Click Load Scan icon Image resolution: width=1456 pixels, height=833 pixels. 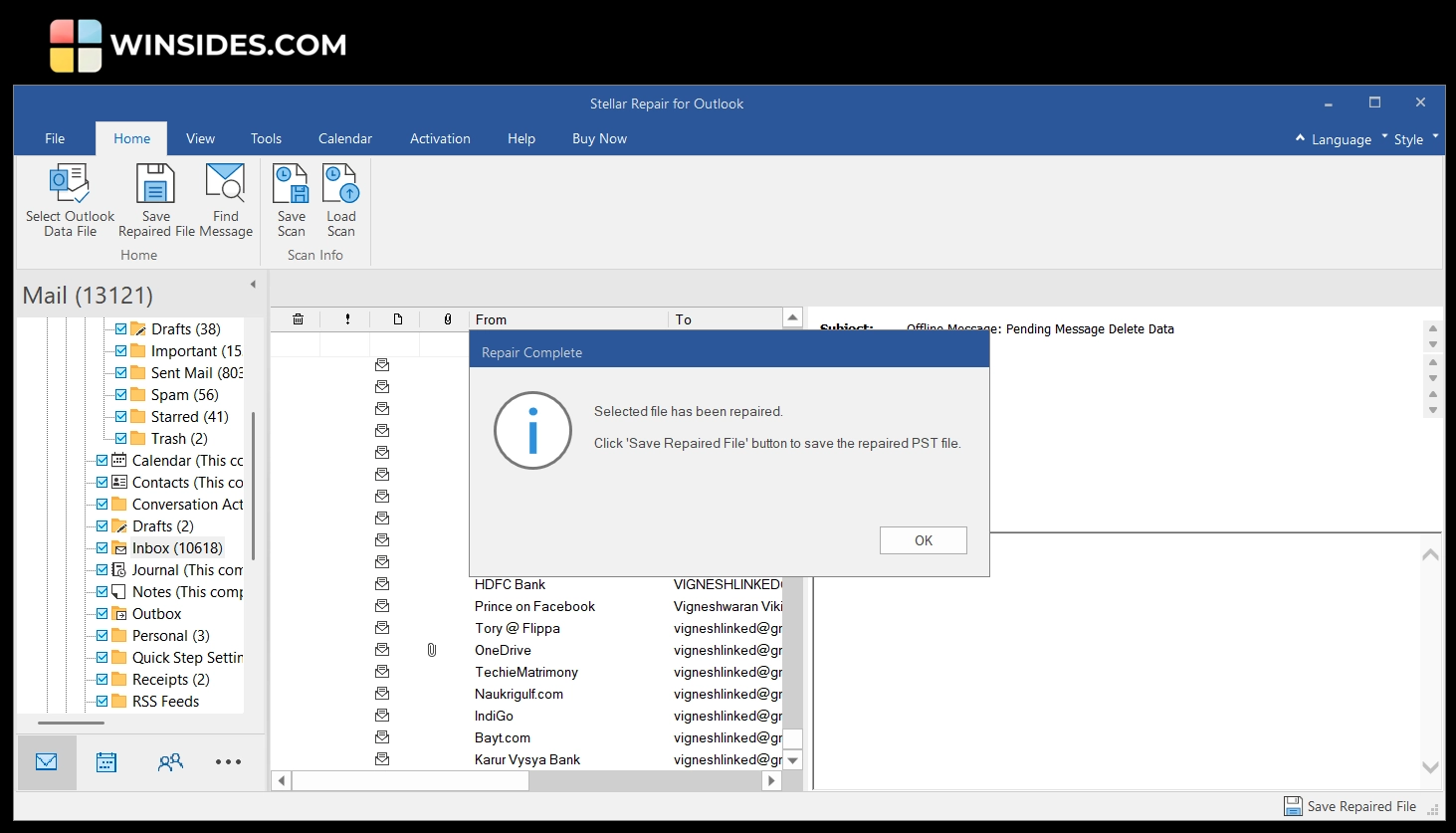pyautogui.click(x=340, y=184)
